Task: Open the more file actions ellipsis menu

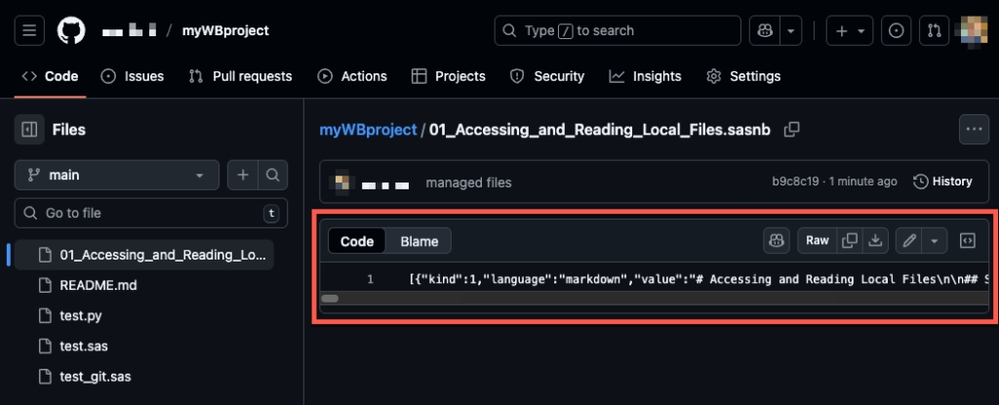Action: click(974, 130)
